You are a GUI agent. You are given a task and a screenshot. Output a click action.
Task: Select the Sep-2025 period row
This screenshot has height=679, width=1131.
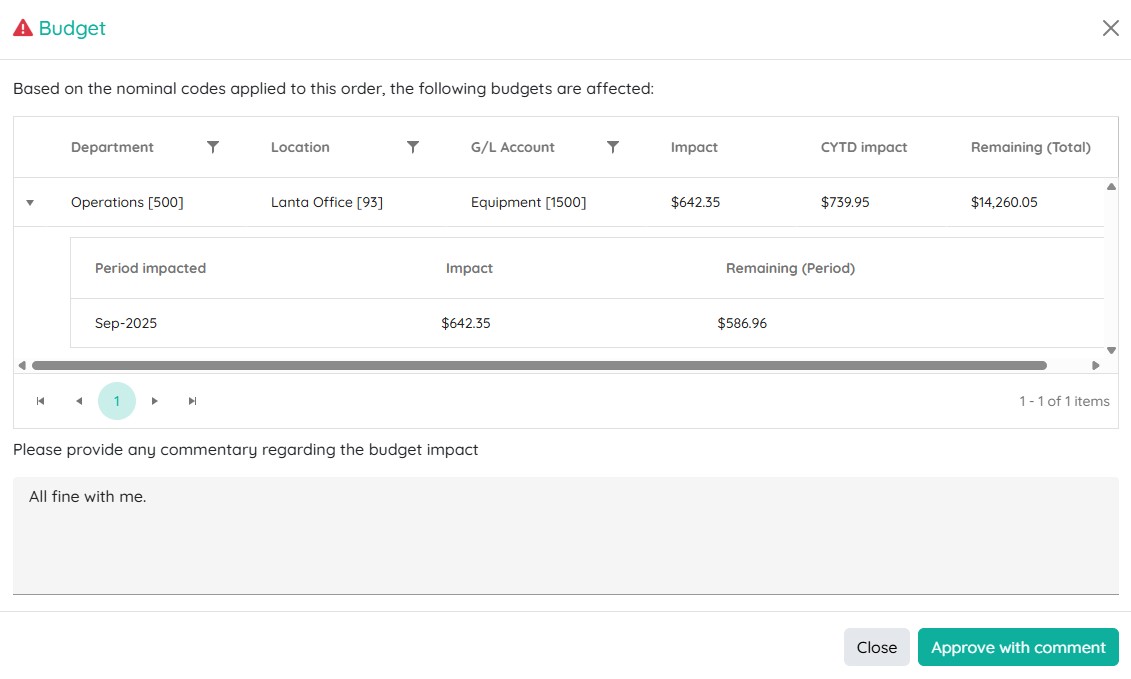tap(126, 323)
